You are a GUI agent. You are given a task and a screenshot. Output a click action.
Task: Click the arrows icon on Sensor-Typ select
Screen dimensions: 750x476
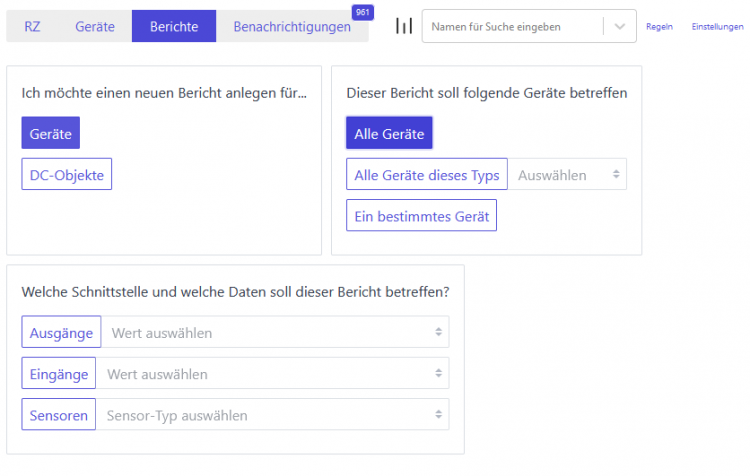(438, 414)
